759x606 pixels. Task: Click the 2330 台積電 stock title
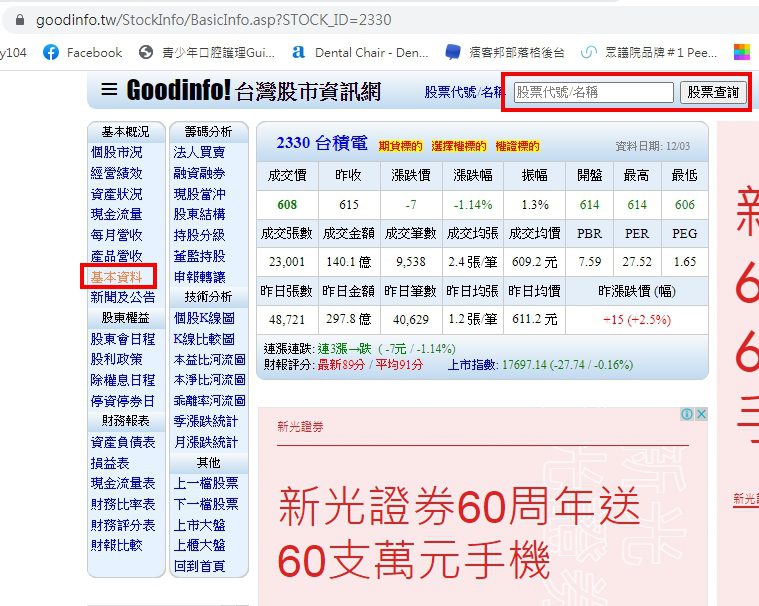point(322,143)
